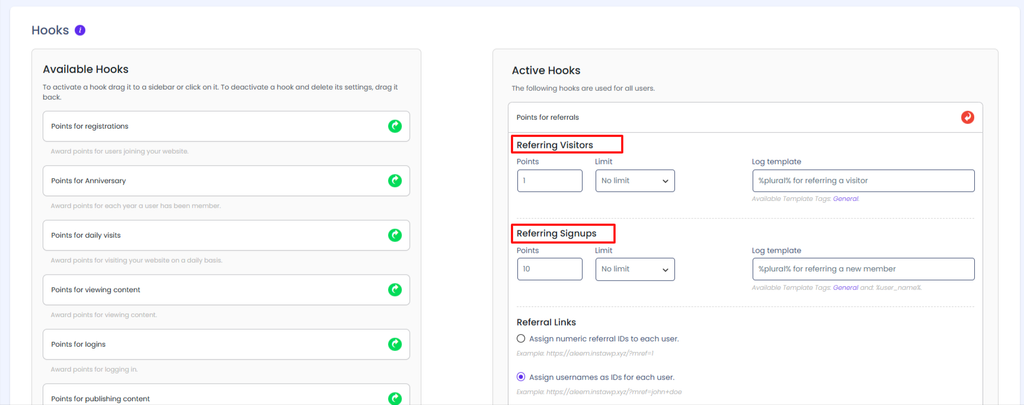Image resolution: width=1024 pixels, height=405 pixels.
Task: Click the info icon next to Hooks
Action: tap(80, 30)
